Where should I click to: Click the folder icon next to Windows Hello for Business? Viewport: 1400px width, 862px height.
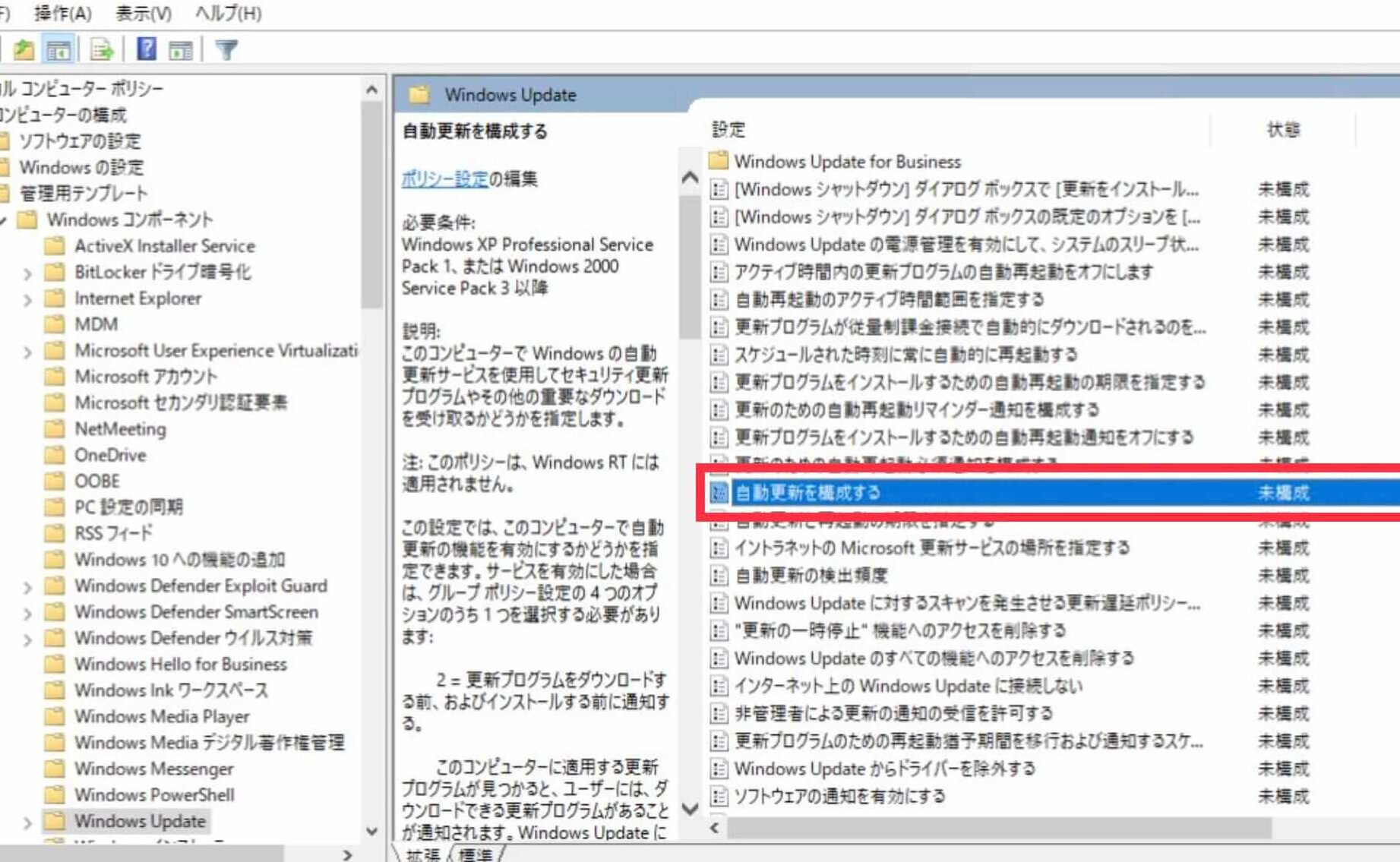55,664
